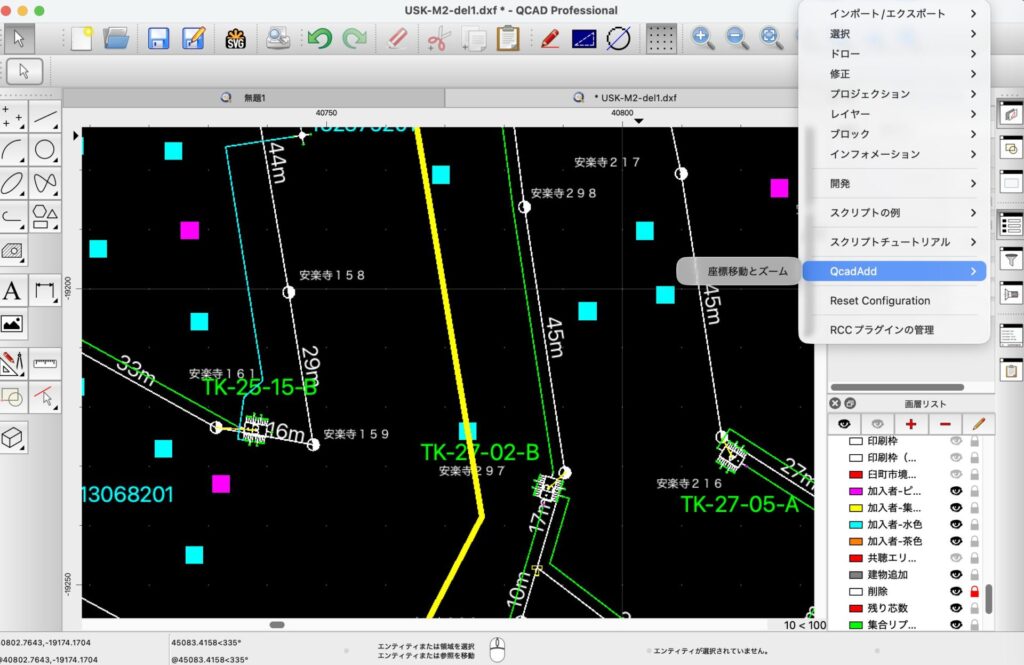Undo the last action
The height and width of the screenshot is (665, 1024).
[320, 39]
